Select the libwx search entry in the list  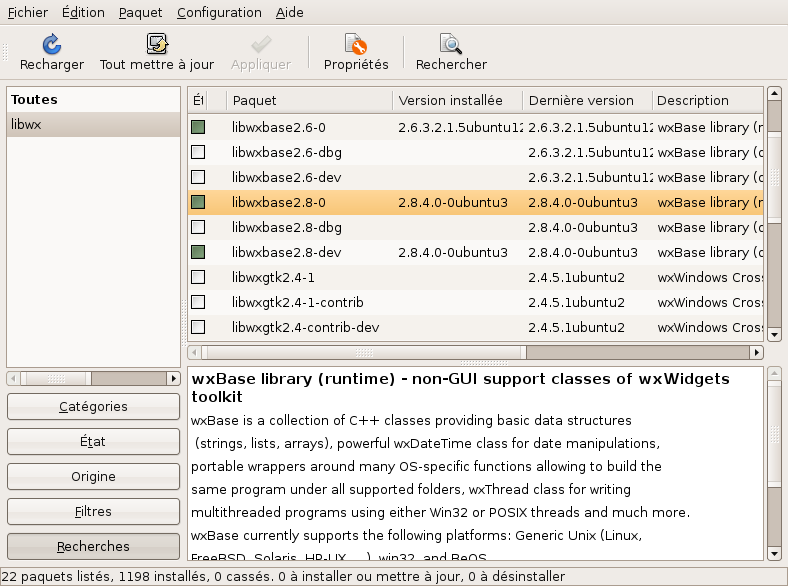point(93,125)
